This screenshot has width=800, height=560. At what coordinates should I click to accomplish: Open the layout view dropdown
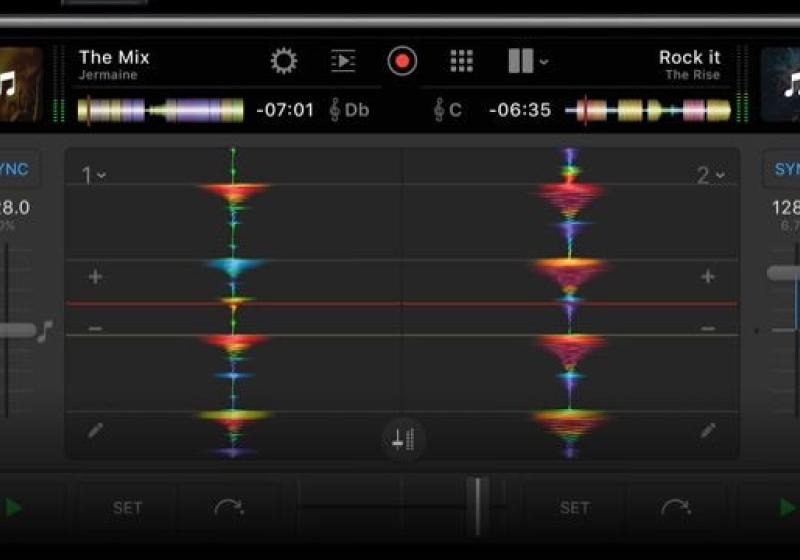pos(528,62)
